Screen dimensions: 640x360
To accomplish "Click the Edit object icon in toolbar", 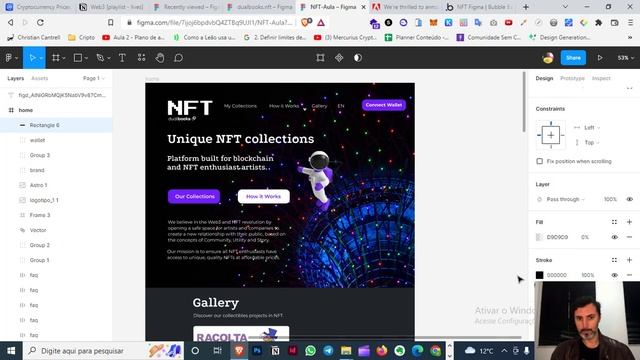I will [x=320, y=58].
